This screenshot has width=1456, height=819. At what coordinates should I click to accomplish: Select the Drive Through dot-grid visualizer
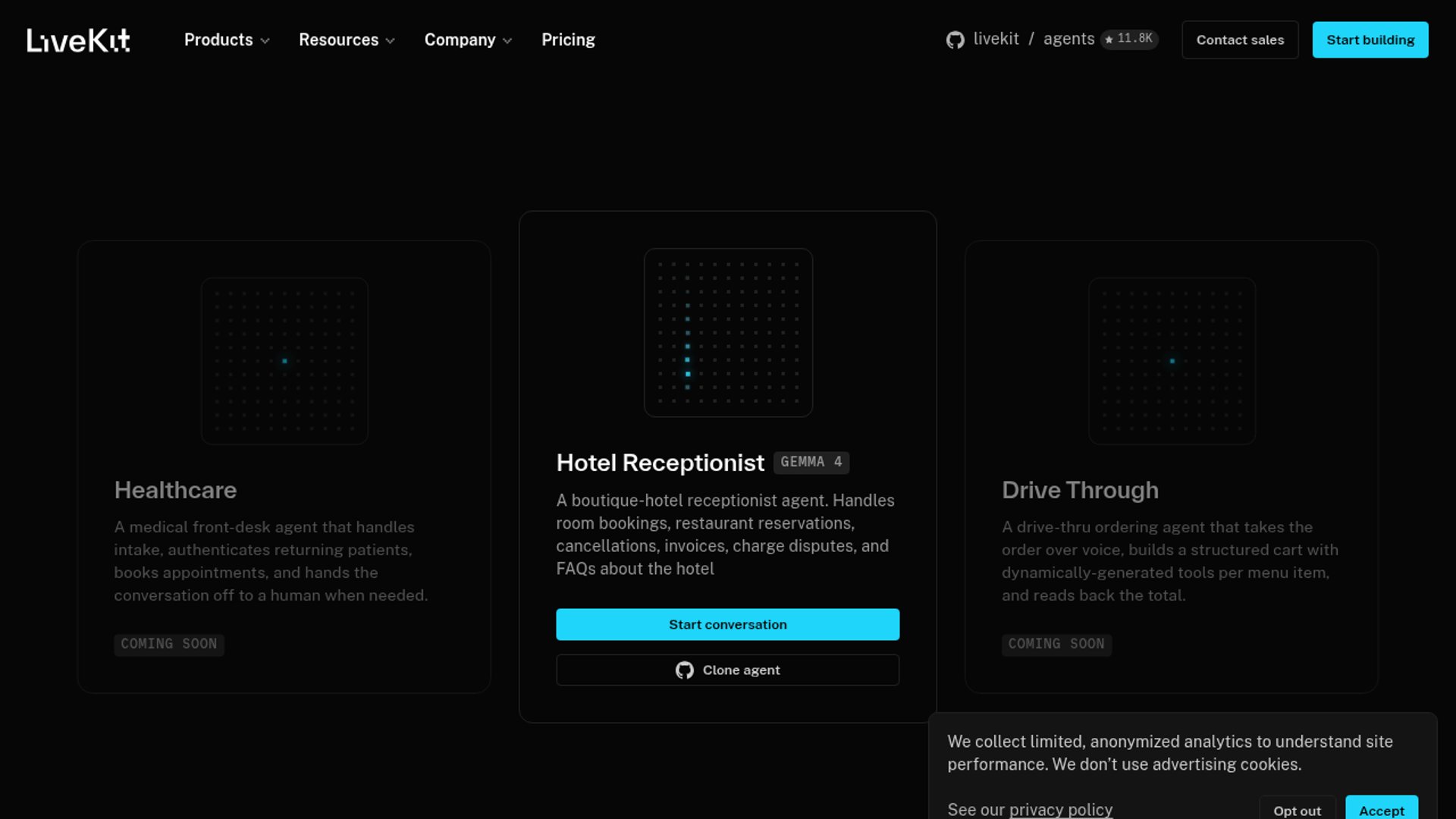(1172, 361)
